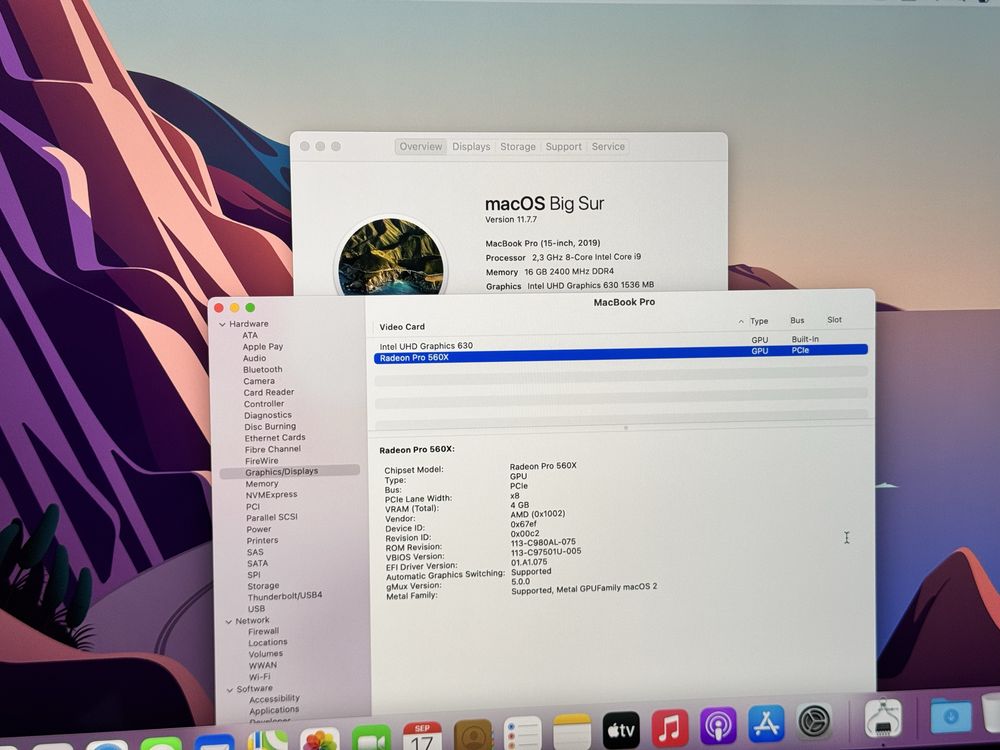Open the Calendar icon showing SEP 17

point(422,736)
